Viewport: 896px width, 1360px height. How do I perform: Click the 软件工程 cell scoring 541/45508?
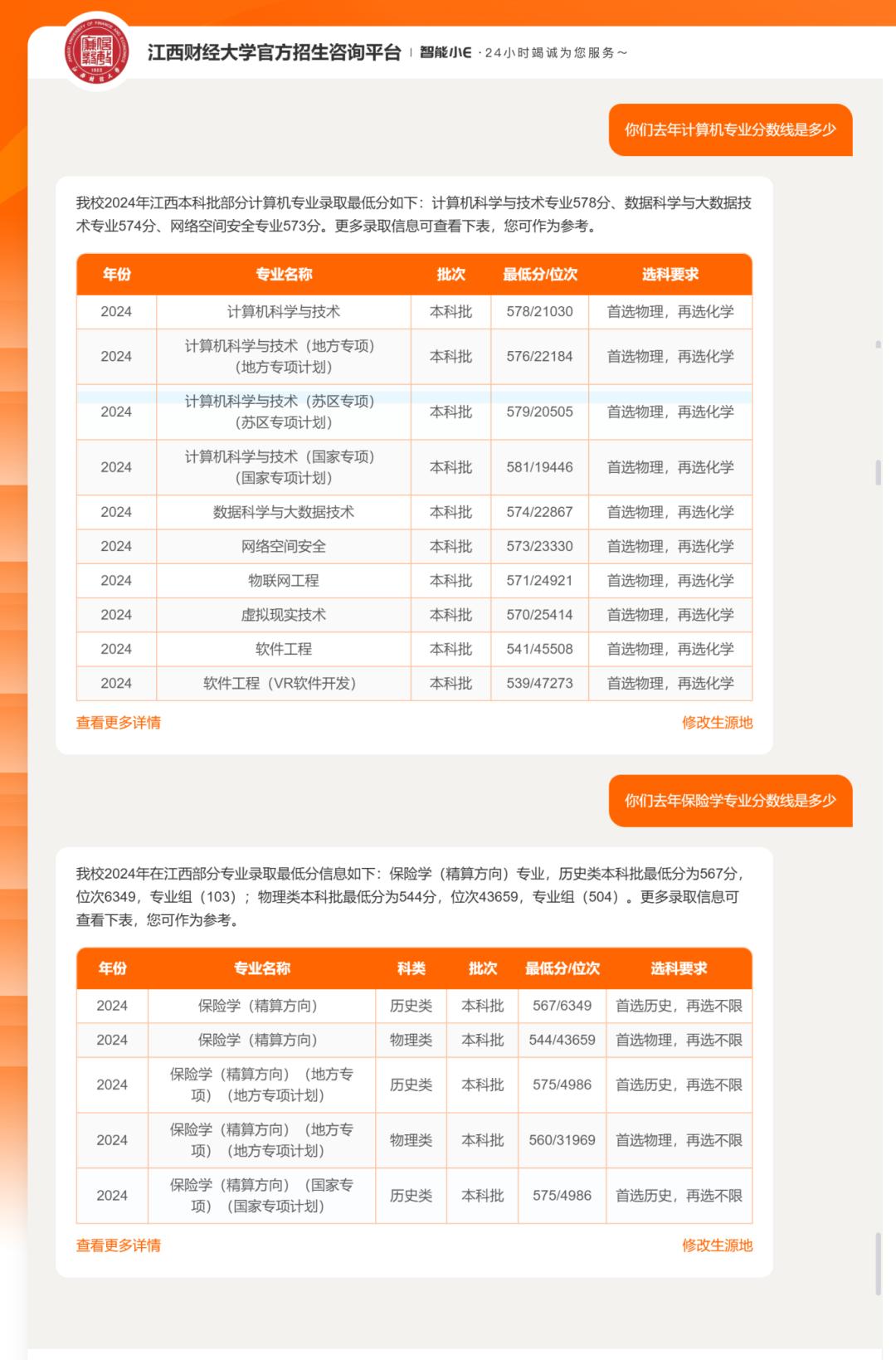point(284,649)
